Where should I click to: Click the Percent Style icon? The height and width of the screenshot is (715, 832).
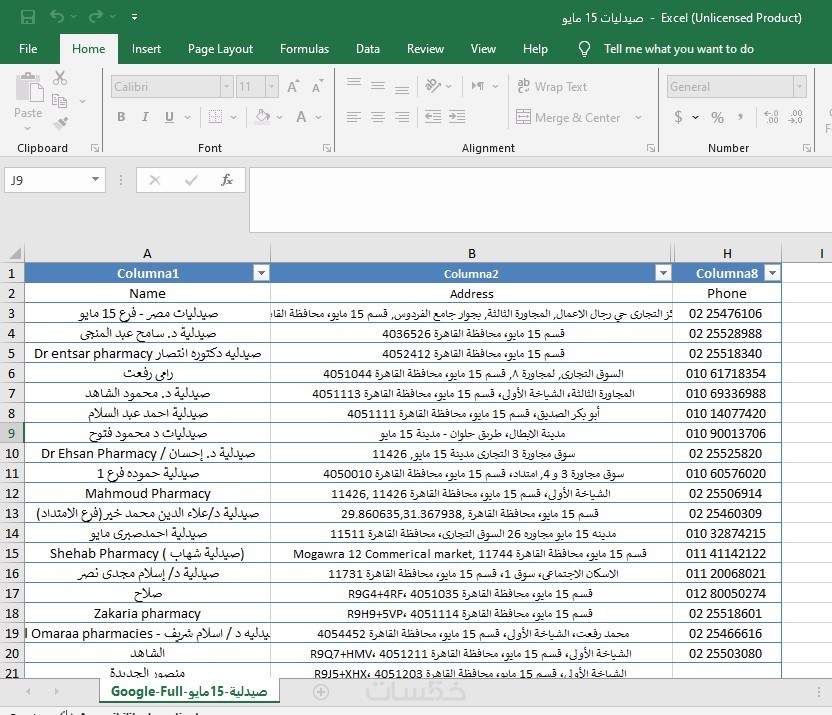coord(717,117)
